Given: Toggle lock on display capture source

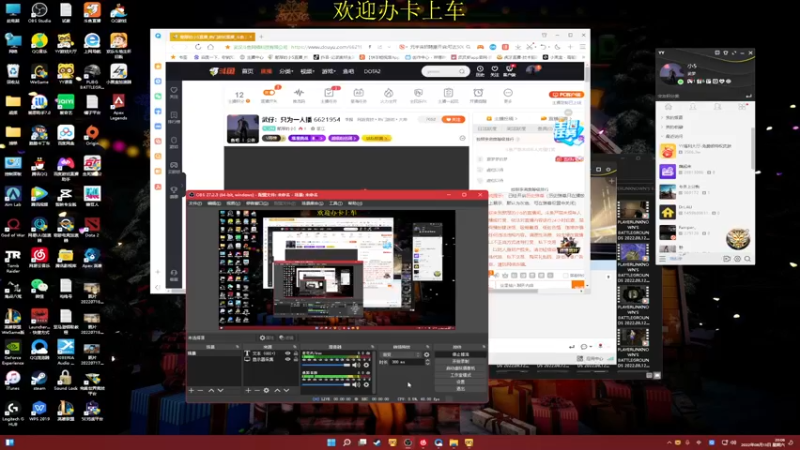Looking at the screenshot, I should tap(295, 359).
